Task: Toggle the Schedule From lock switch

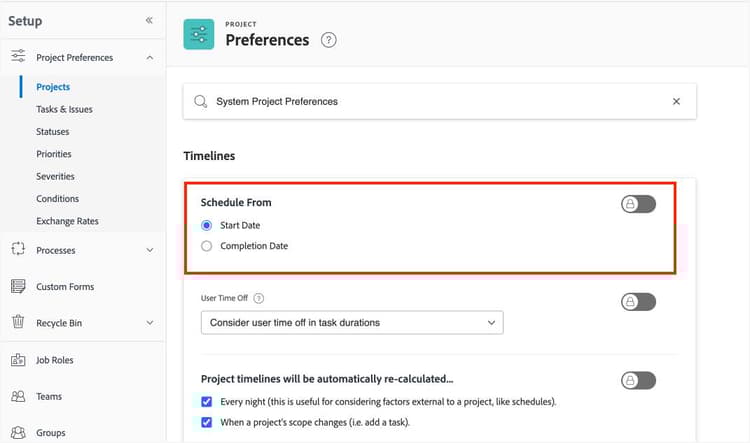Action: point(638,204)
